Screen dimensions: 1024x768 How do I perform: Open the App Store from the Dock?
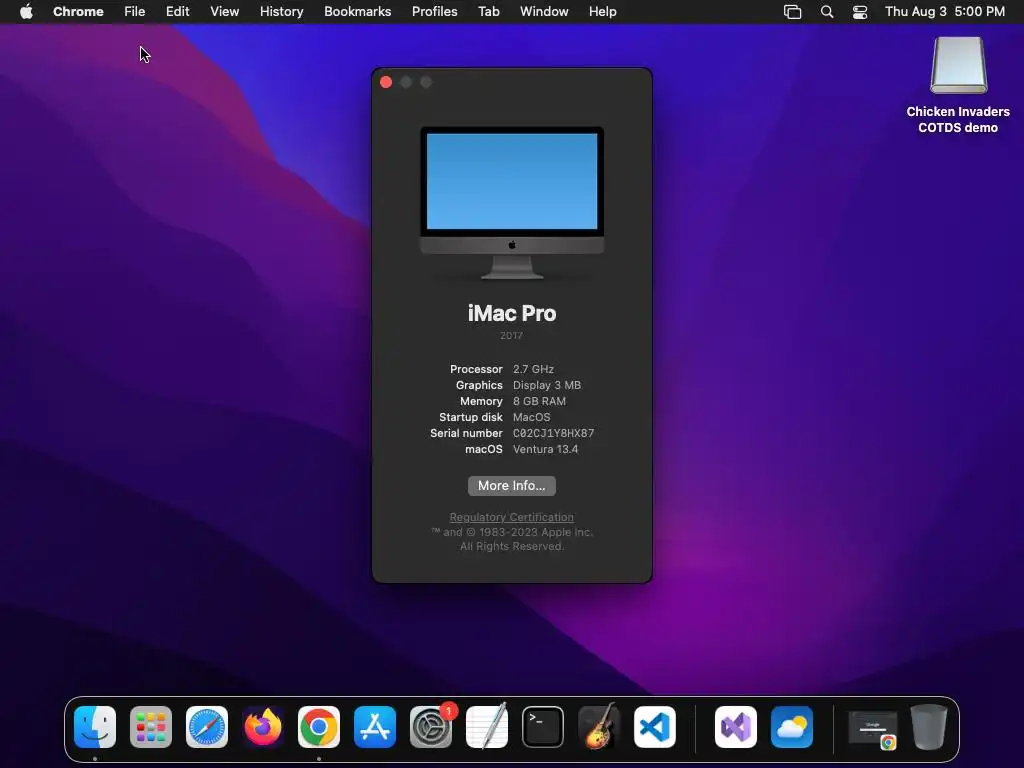coord(375,727)
